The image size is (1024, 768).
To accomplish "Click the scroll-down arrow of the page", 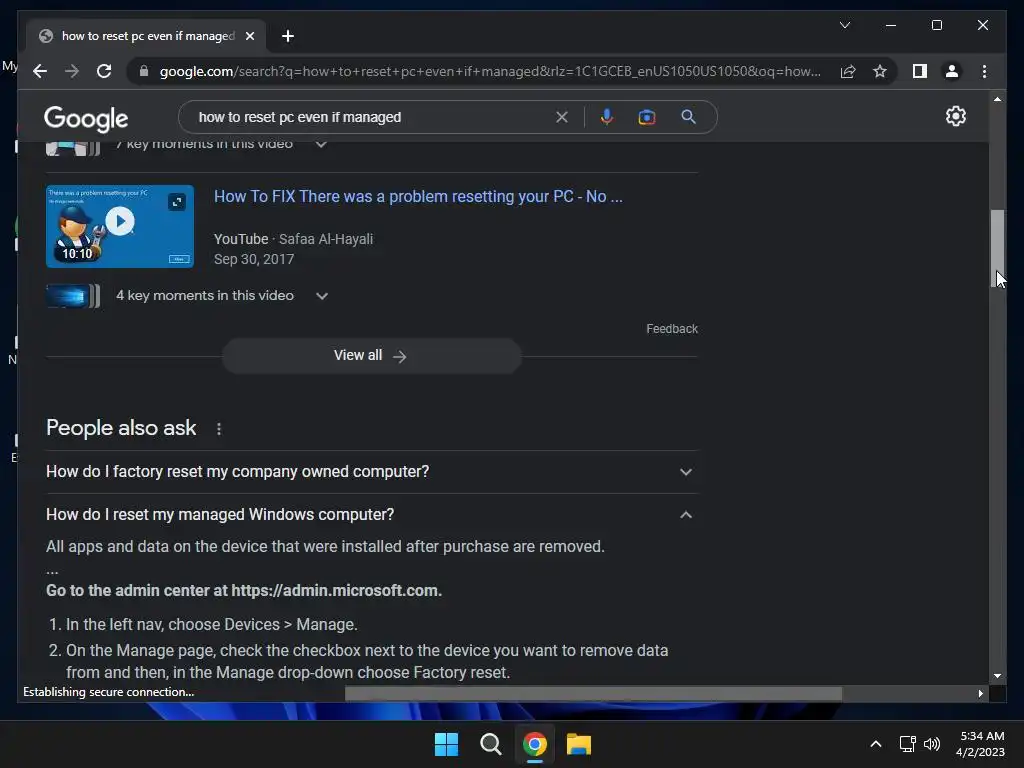I will tap(997, 677).
